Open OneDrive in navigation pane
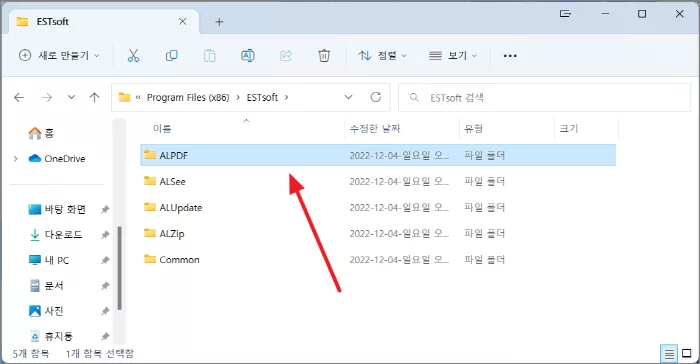The height and width of the screenshot is (364, 700). pos(57,159)
